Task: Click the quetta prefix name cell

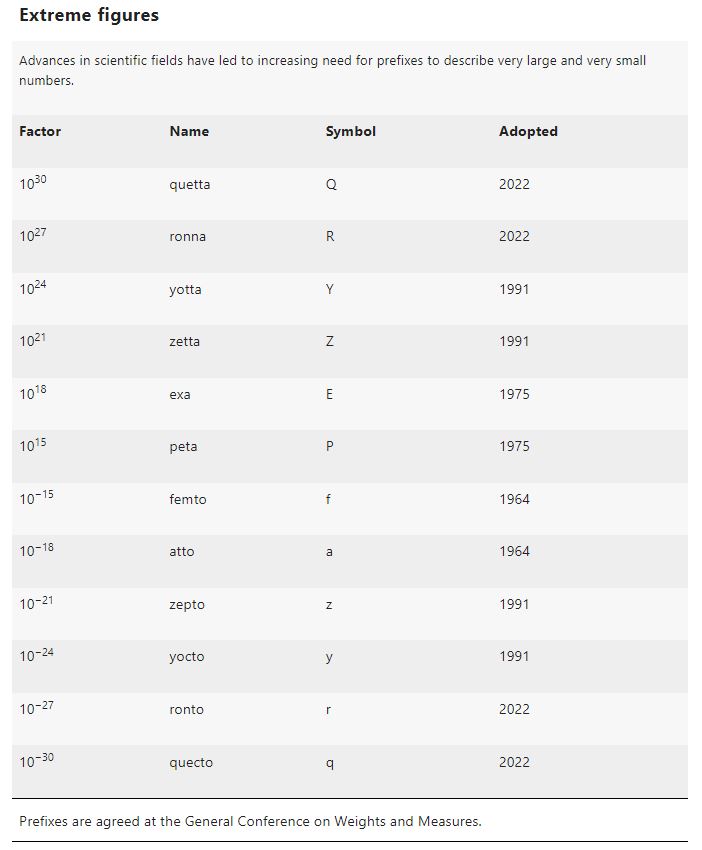Action: tap(190, 184)
